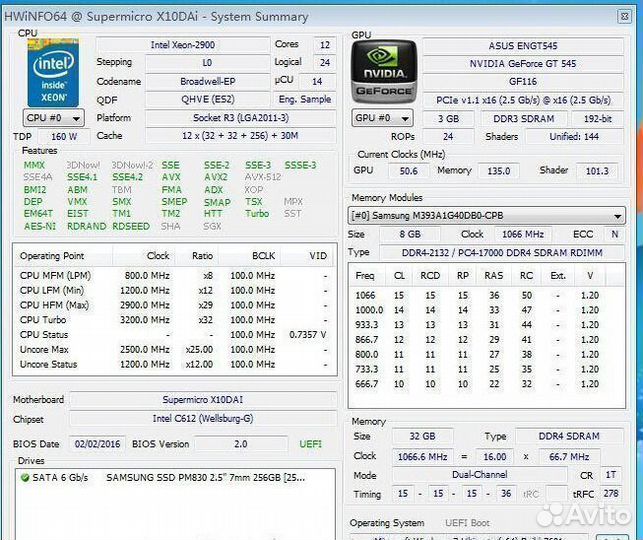Select the 666.7 frequency timing row
Image resolution: width=643 pixels, height=540 pixels.
coord(486,384)
